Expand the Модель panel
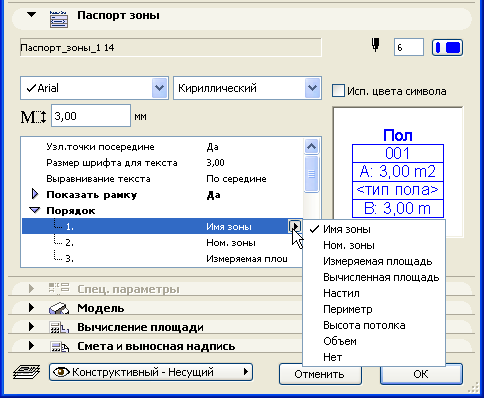 [x=31, y=308]
